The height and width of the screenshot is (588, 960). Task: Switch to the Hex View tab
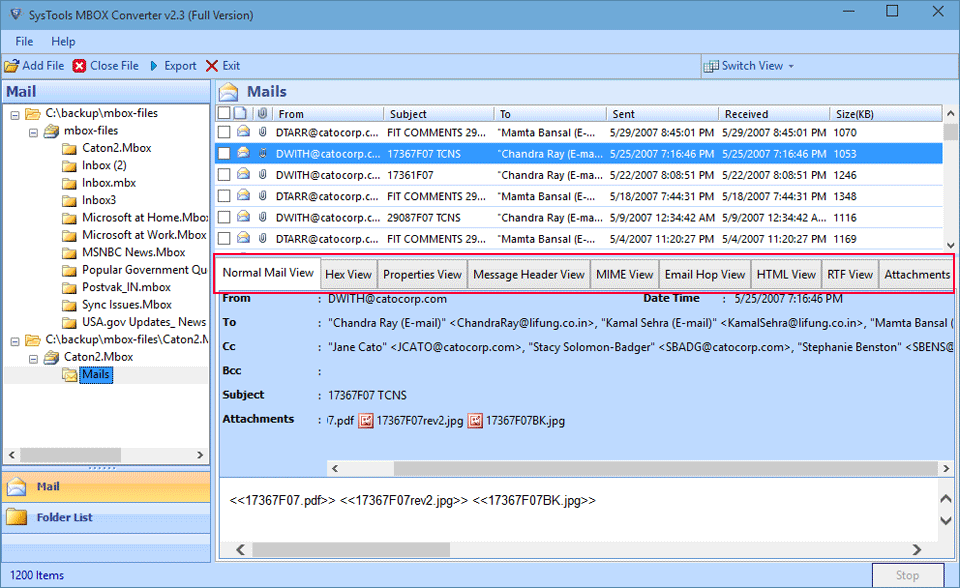tap(348, 274)
